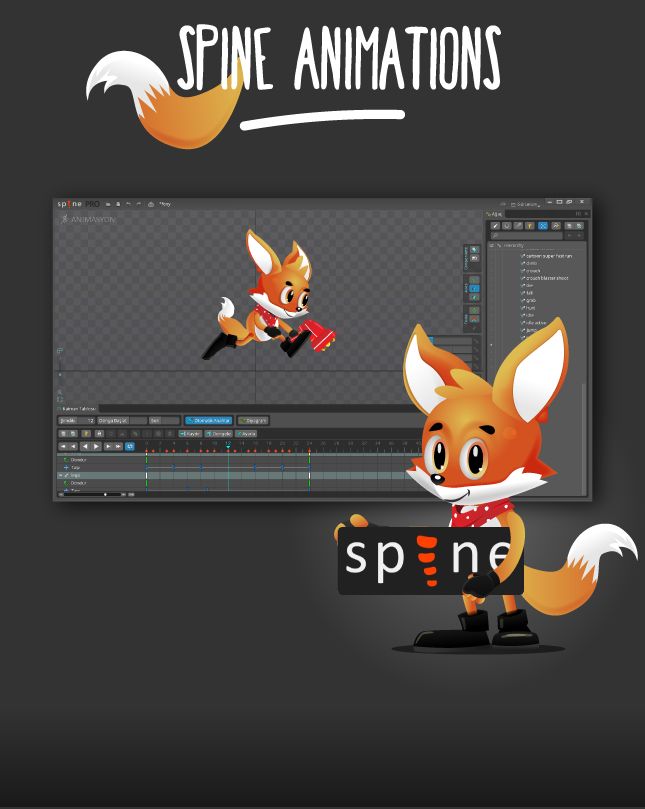Select the 'crouch' animation entry
The width and height of the screenshot is (645, 809).
[x=530, y=271]
